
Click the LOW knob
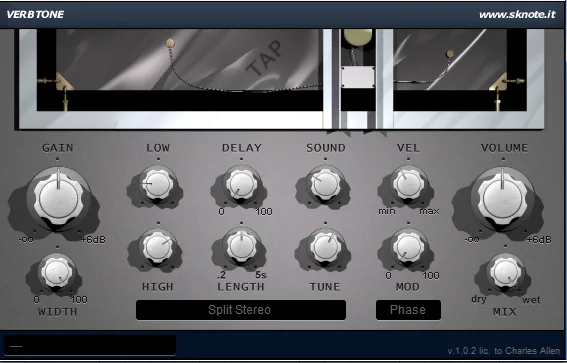point(158,184)
